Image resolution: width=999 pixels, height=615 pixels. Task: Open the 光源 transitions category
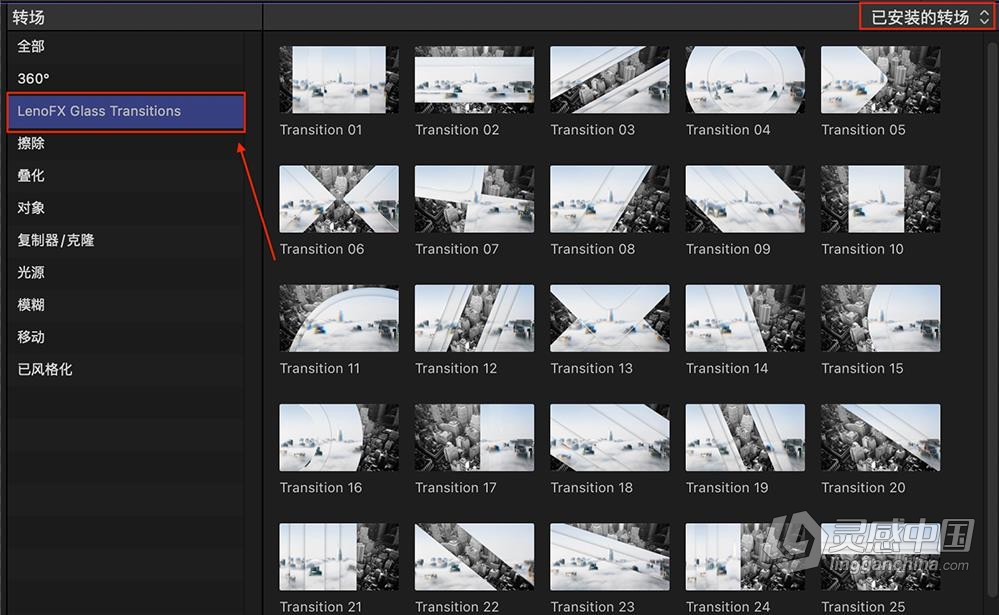tap(29, 272)
